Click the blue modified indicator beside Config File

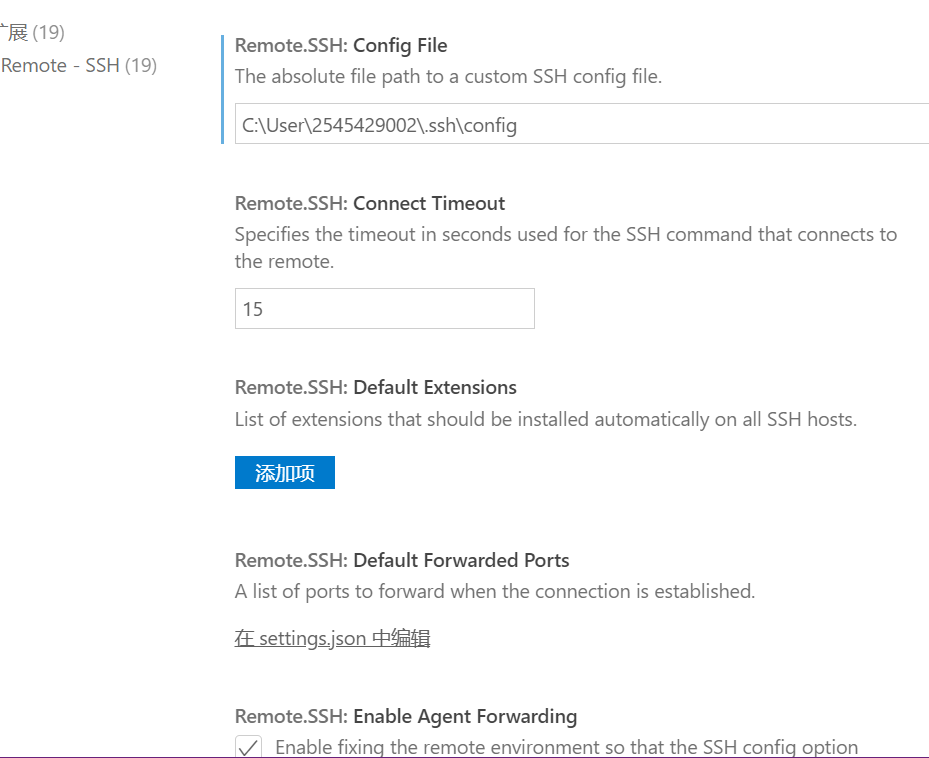[x=222, y=89]
